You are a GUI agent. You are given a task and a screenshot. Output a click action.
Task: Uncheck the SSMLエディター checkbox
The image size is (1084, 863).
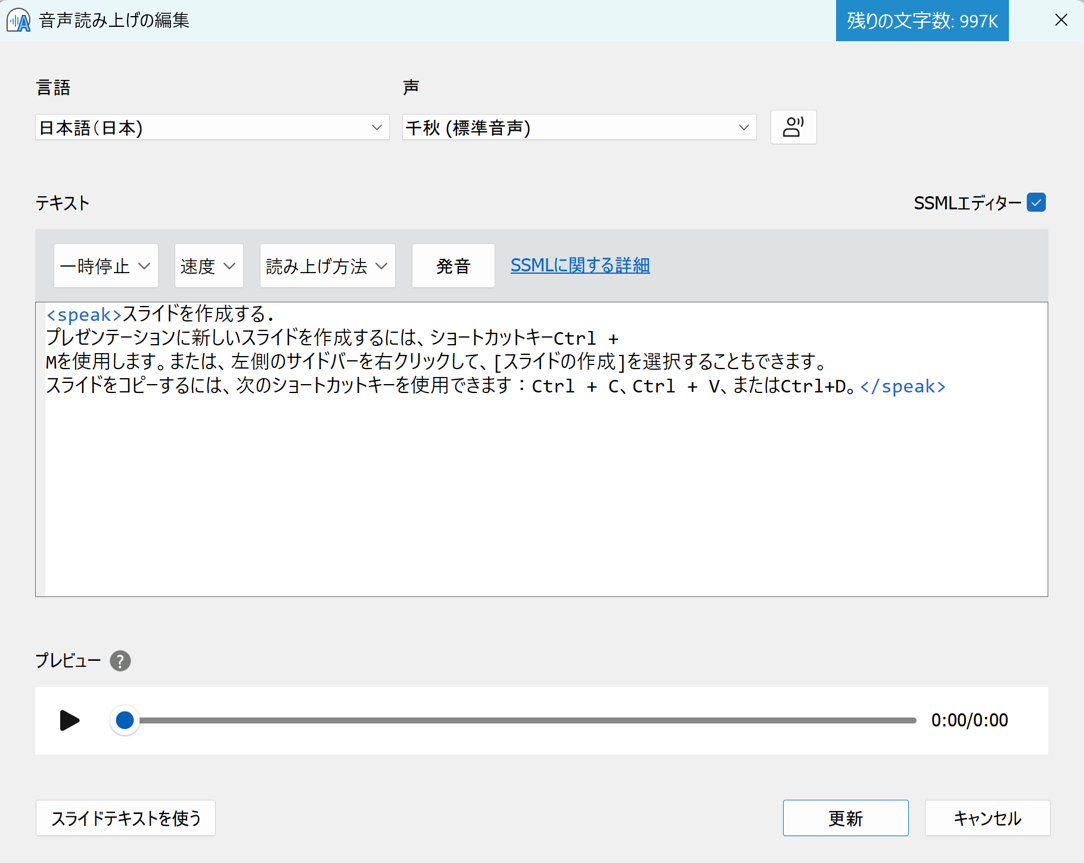1036,203
